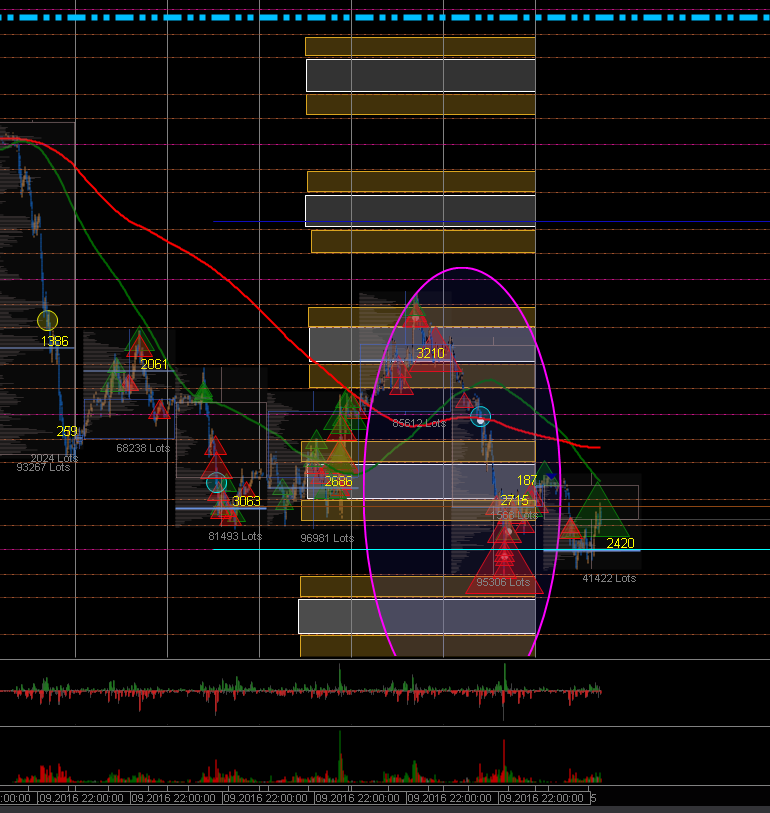Screen dimensions: 770x813
Task: Click the yellow-filled triangle left of 2686
Action: tap(340, 457)
